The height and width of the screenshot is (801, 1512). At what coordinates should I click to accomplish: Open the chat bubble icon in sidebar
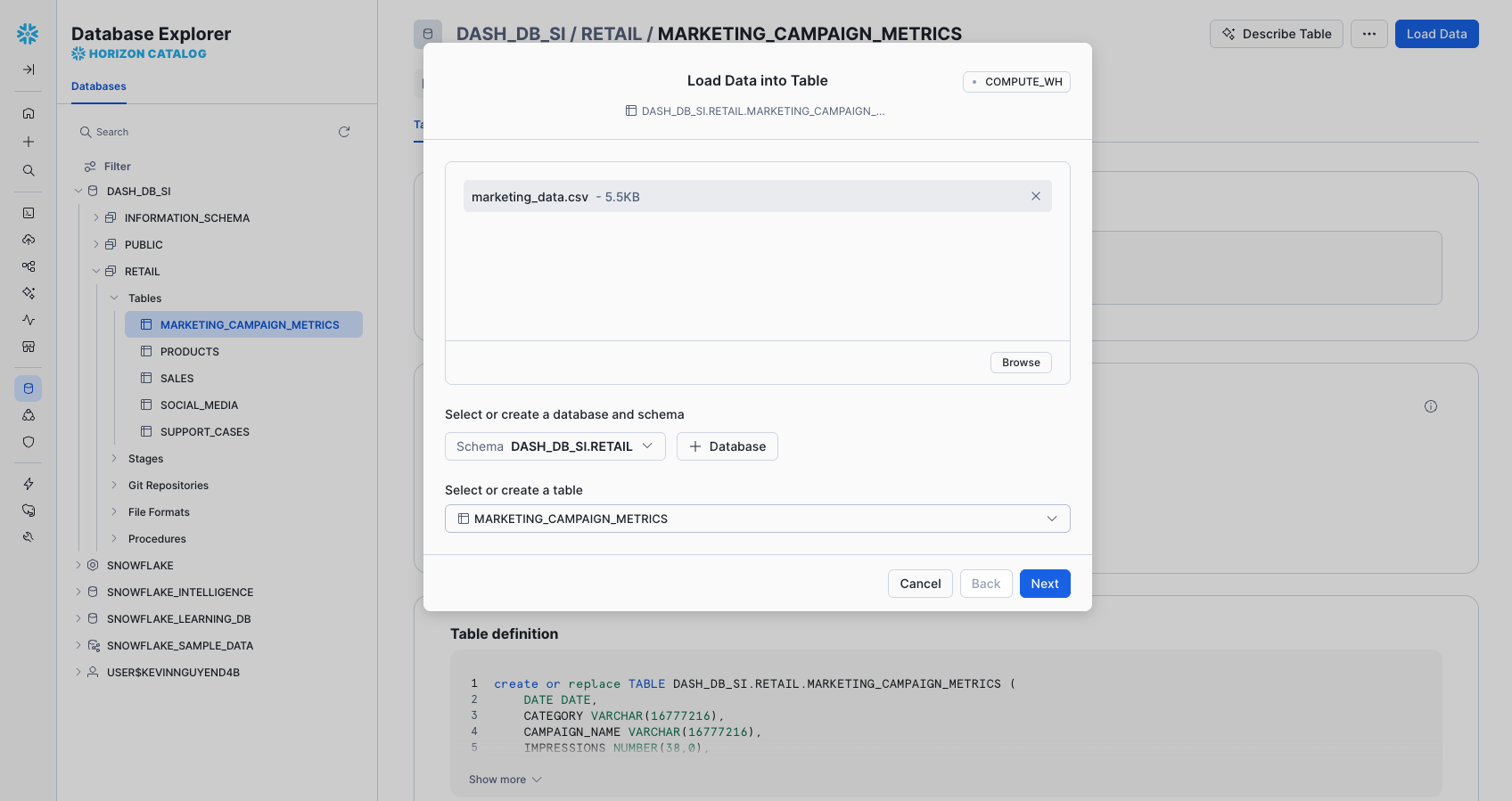click(x=29, y=511)
